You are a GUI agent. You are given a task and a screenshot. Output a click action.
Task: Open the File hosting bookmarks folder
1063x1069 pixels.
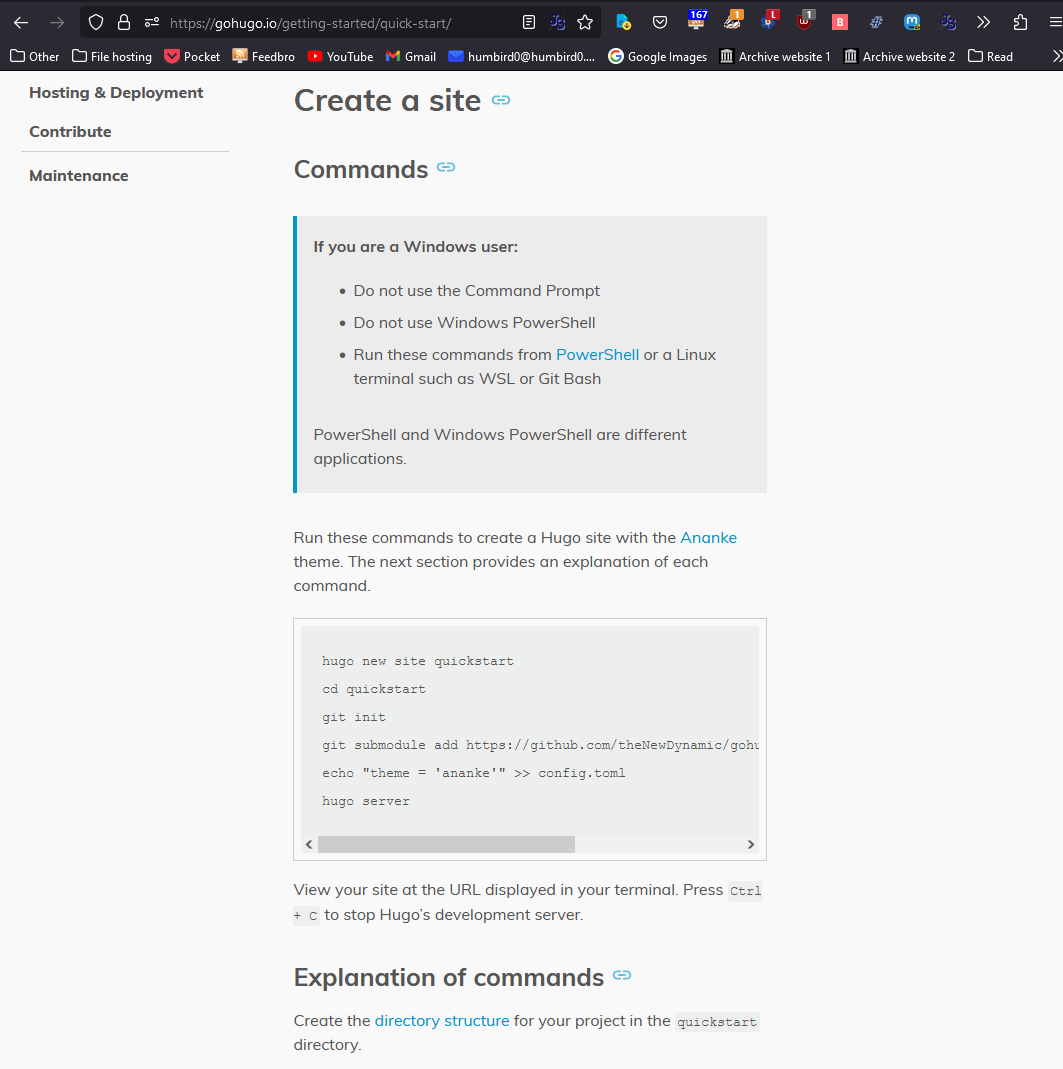pyautogui.click(x=112, y=57)
